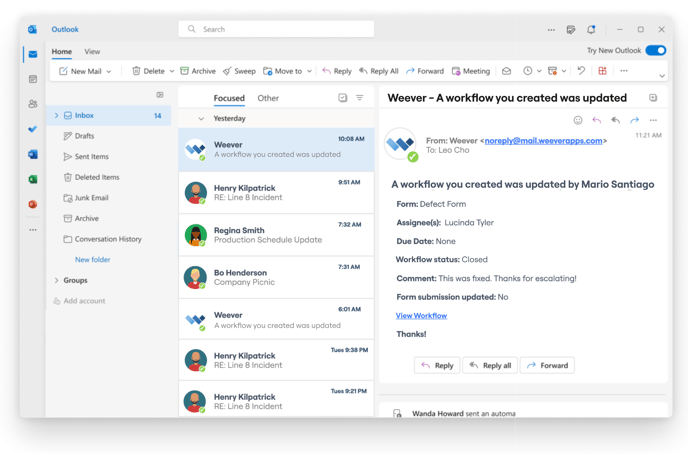
Task: Turn off Try New Outlook toggle
Action: click(656, 50)
